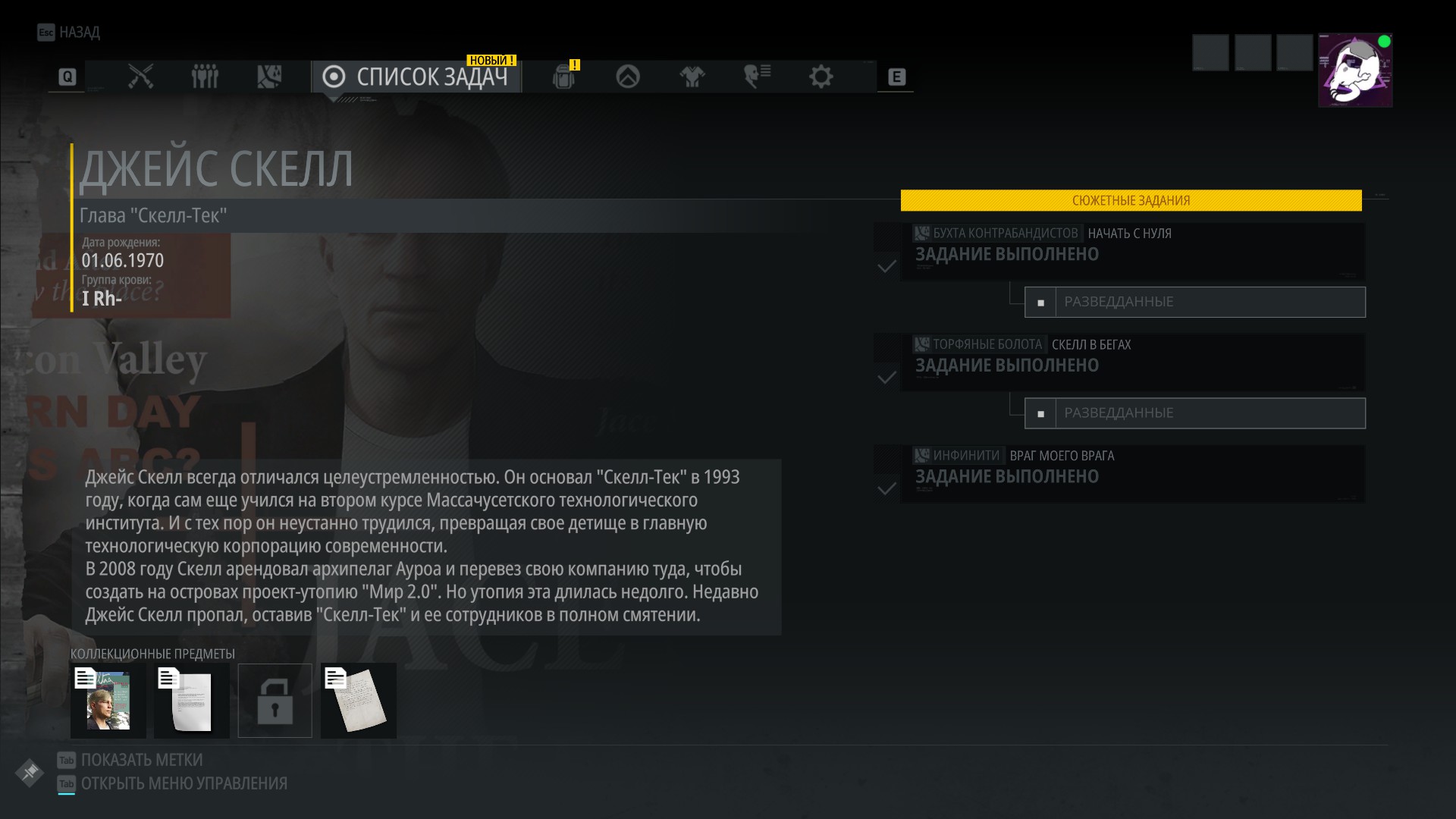Screen dimensions: 1456x819
Task: Expand Разведданные under Начать с нуля mission
Action: [x=1195, y=302]
